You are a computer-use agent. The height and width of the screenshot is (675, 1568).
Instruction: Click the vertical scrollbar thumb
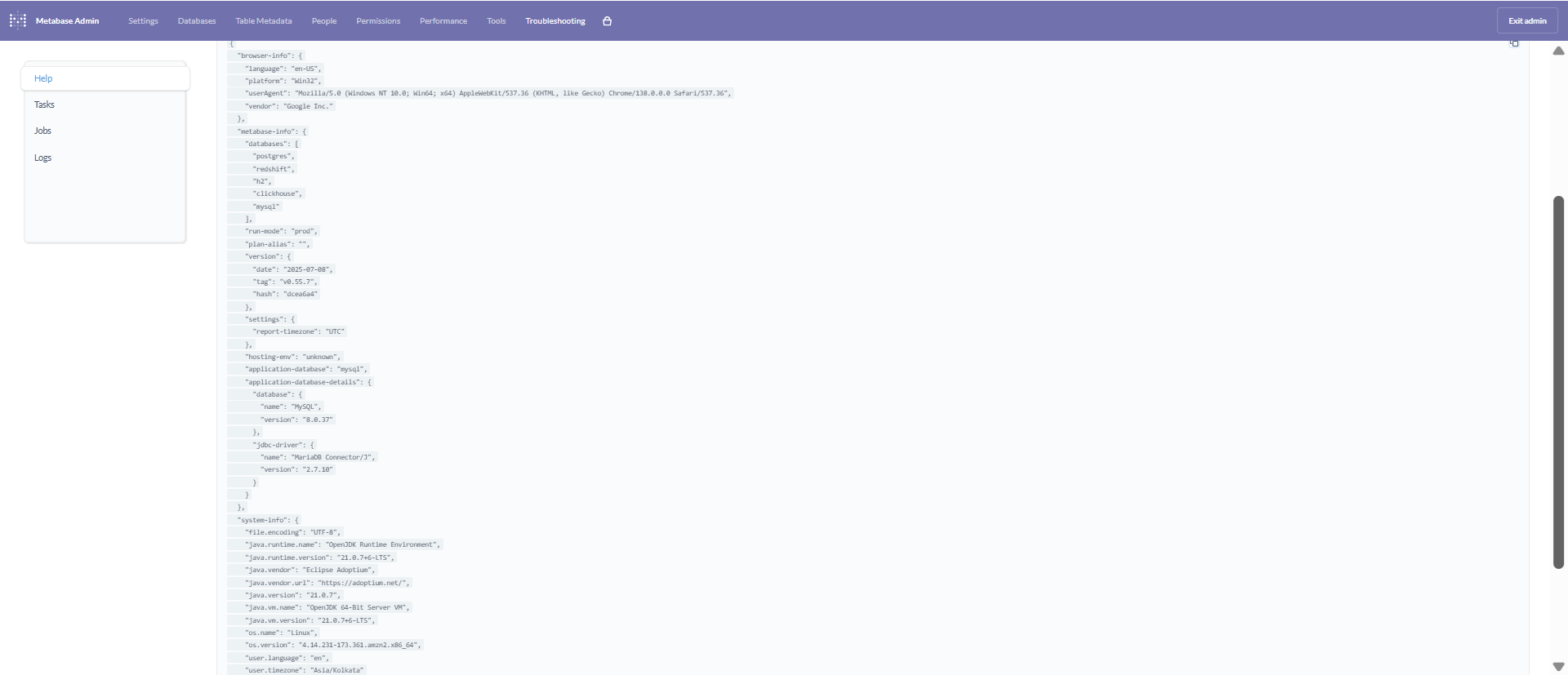point(1558,381)
